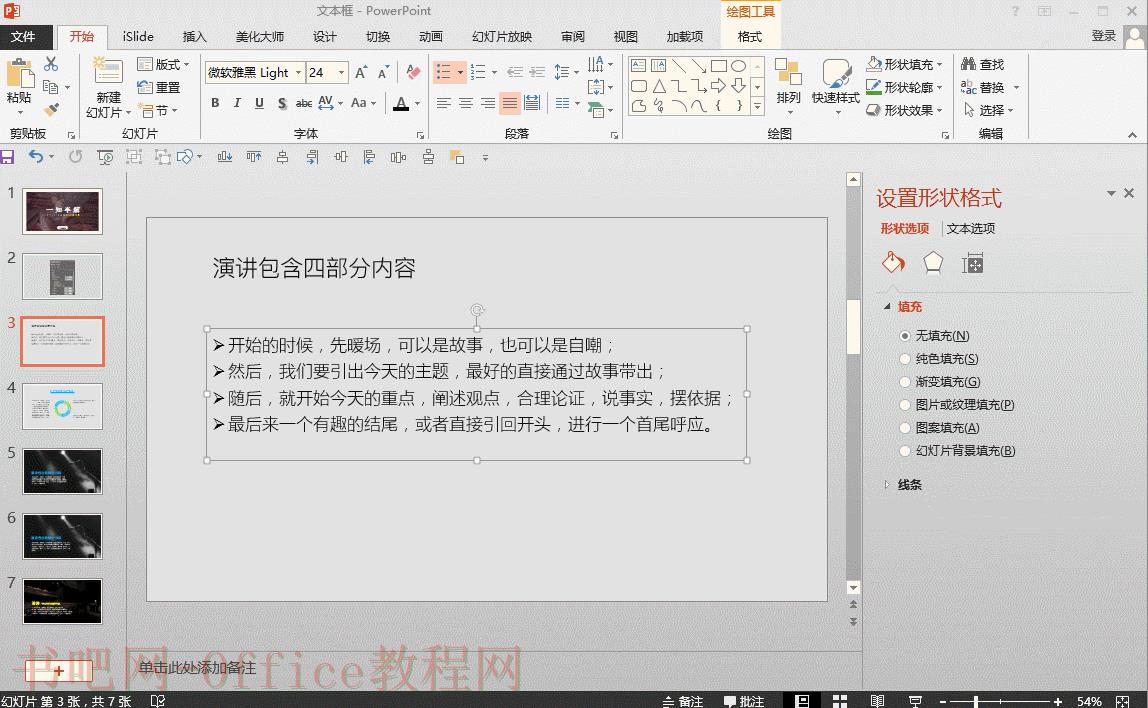Switch to Slide Sorter view in status bar
The width and height of the screenshot is (1148, 708).
point(839,701)
